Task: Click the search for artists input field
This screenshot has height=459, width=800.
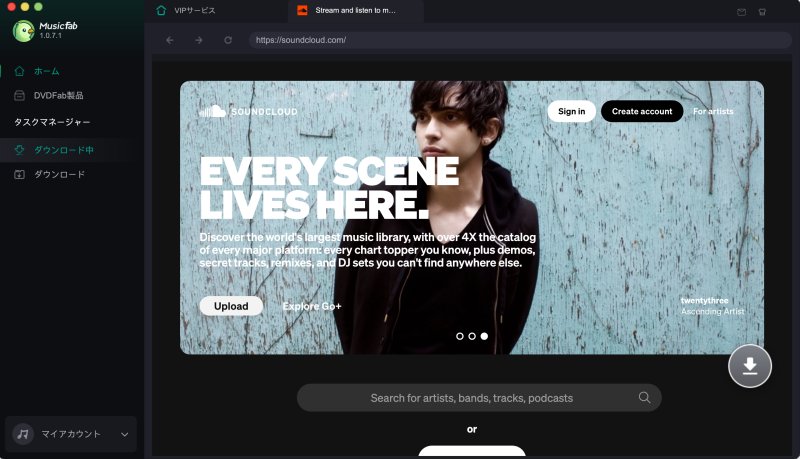Action: [479, 398]
